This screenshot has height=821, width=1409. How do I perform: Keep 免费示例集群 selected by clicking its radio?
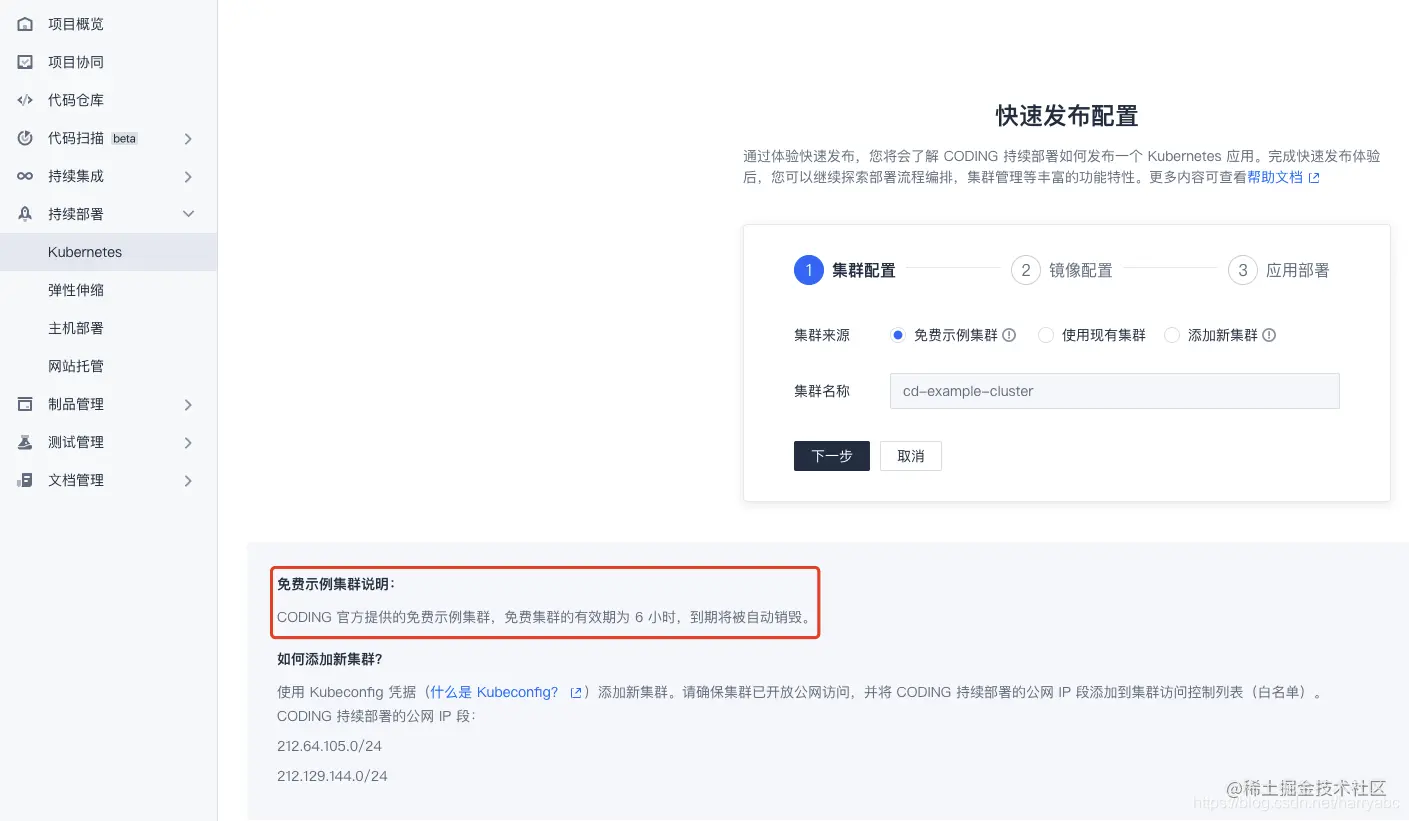(897, 335)
